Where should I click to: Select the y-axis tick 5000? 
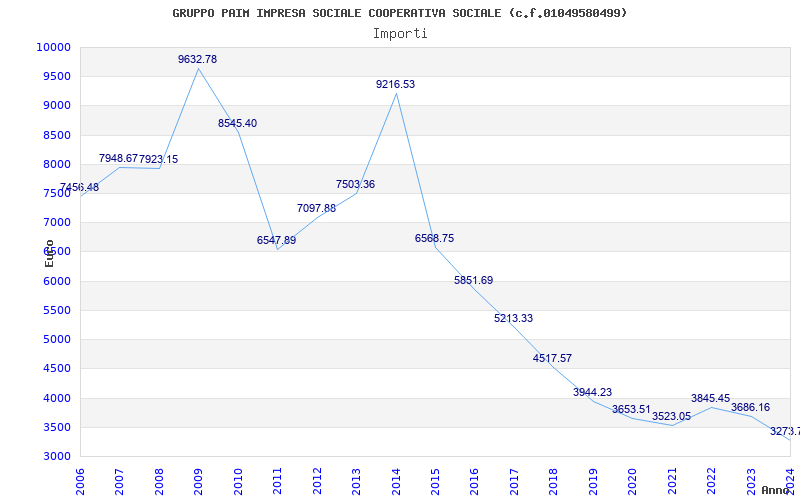point(56,339)
